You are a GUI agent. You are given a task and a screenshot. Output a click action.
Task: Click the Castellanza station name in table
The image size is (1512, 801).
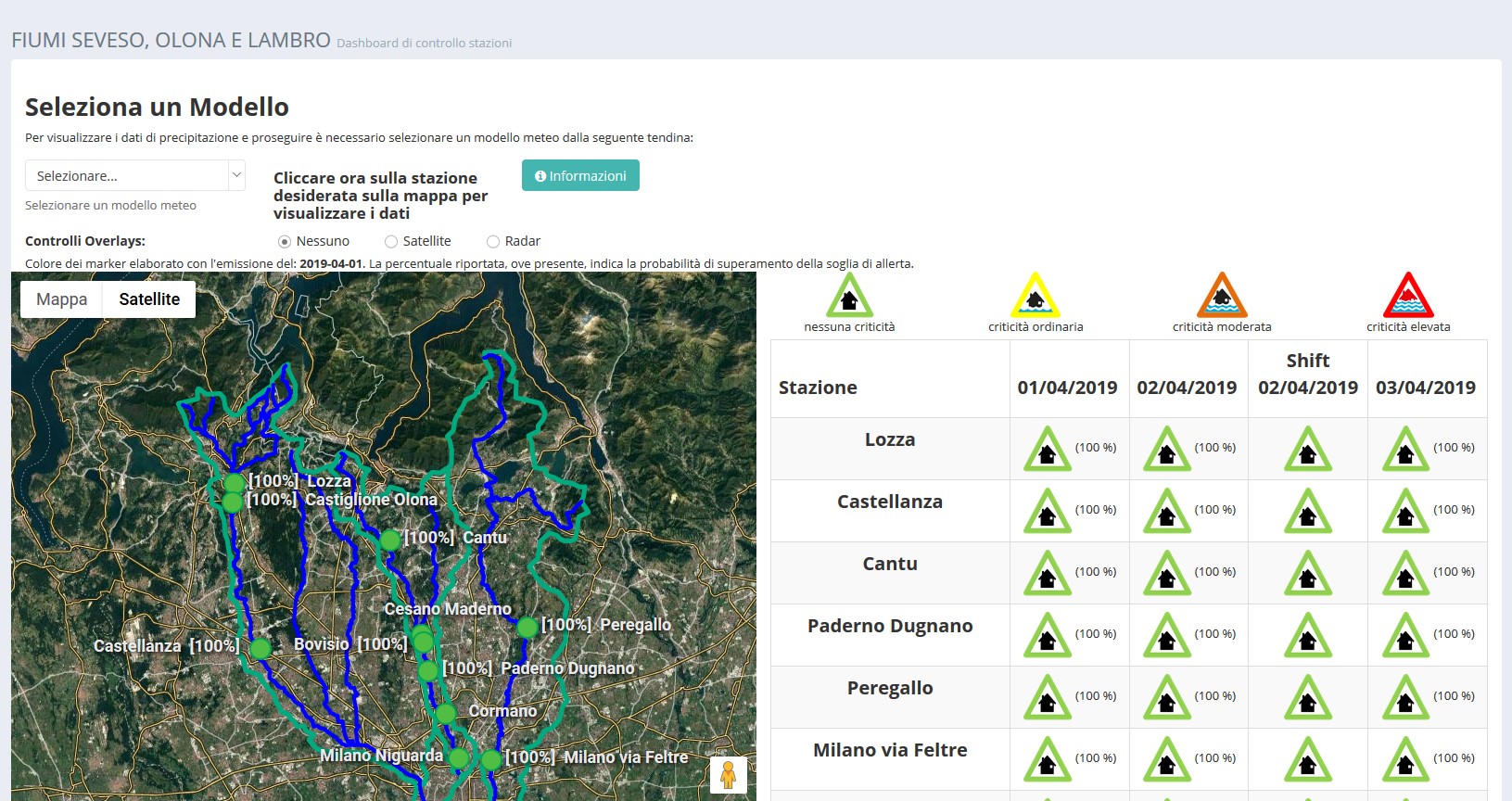pos(890,502)
